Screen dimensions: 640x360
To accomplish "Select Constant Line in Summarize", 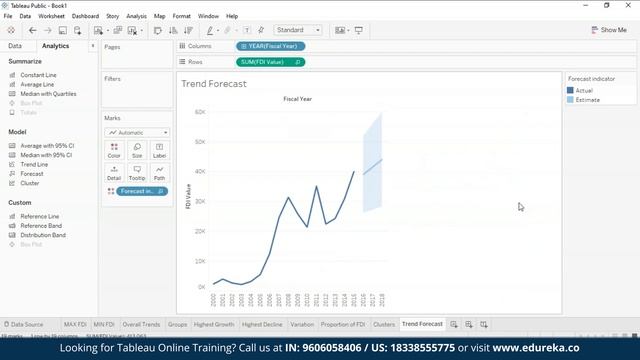I will 38,75.
